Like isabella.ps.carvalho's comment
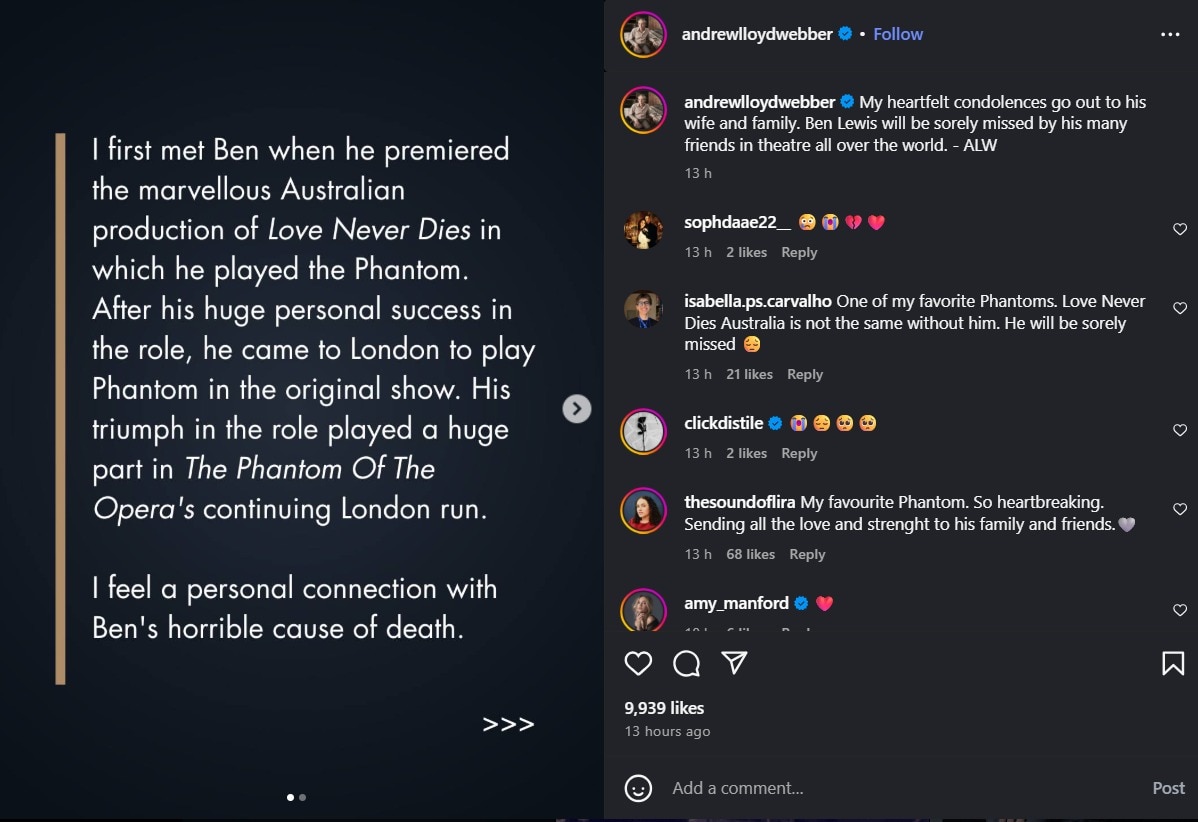 coord(1180,309)
